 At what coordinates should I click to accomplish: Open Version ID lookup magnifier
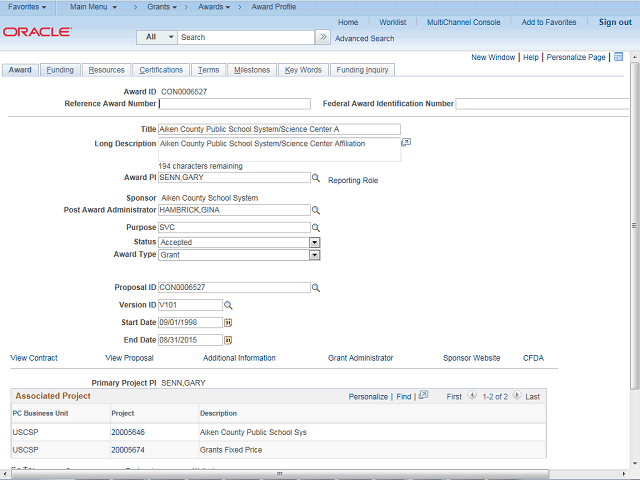[227, 305]
